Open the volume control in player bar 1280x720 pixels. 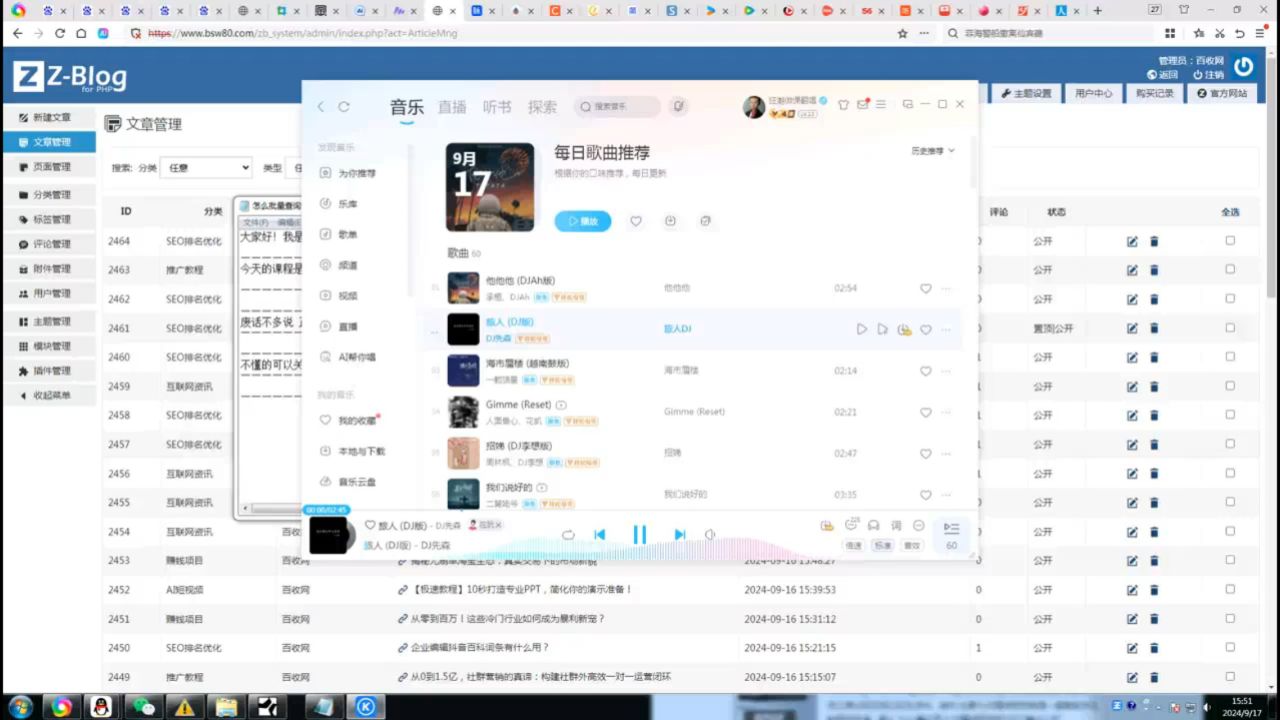(x=710, y=535)
